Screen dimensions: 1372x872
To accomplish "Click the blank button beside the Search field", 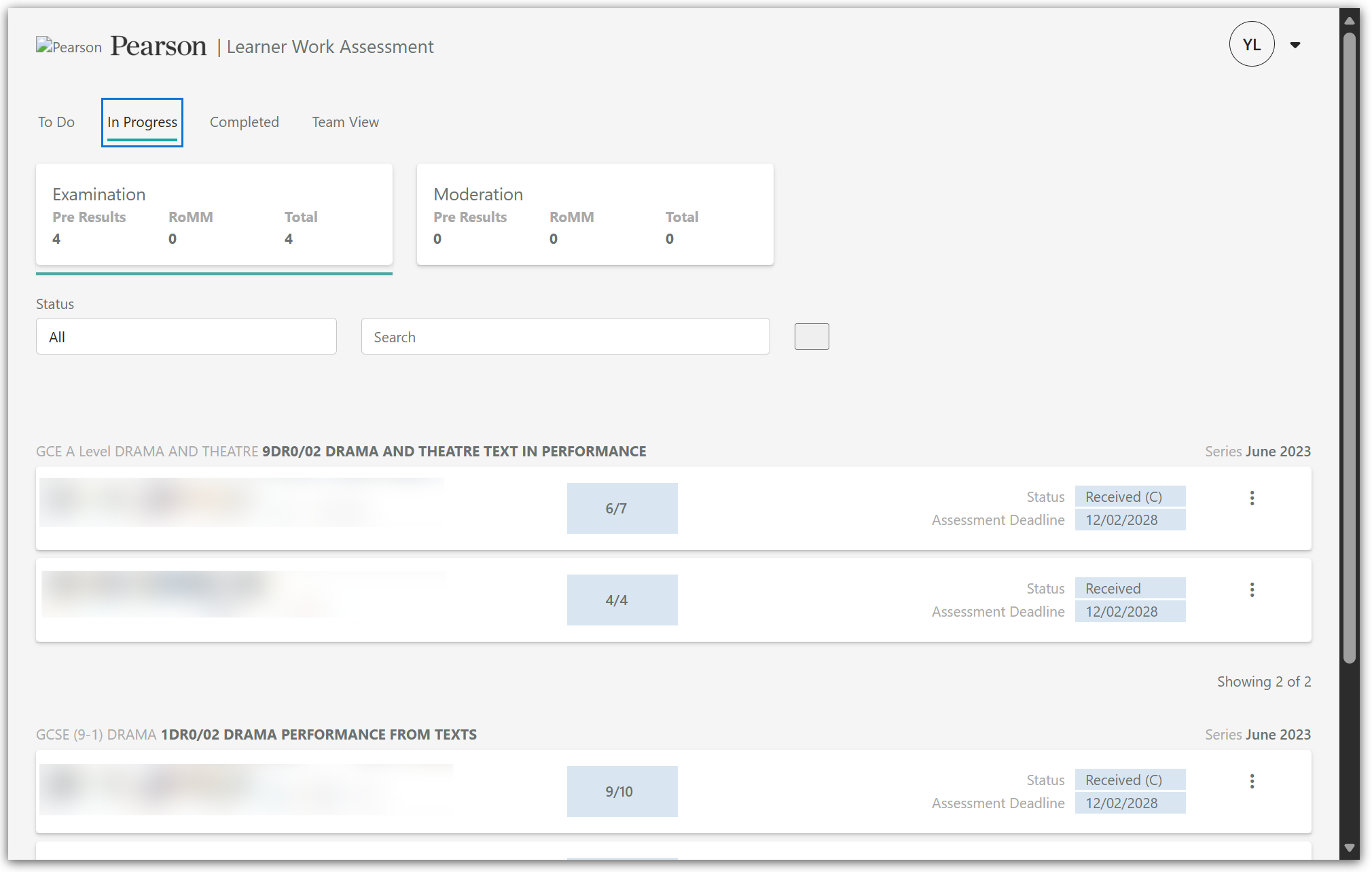I will [x=812, y=336].
